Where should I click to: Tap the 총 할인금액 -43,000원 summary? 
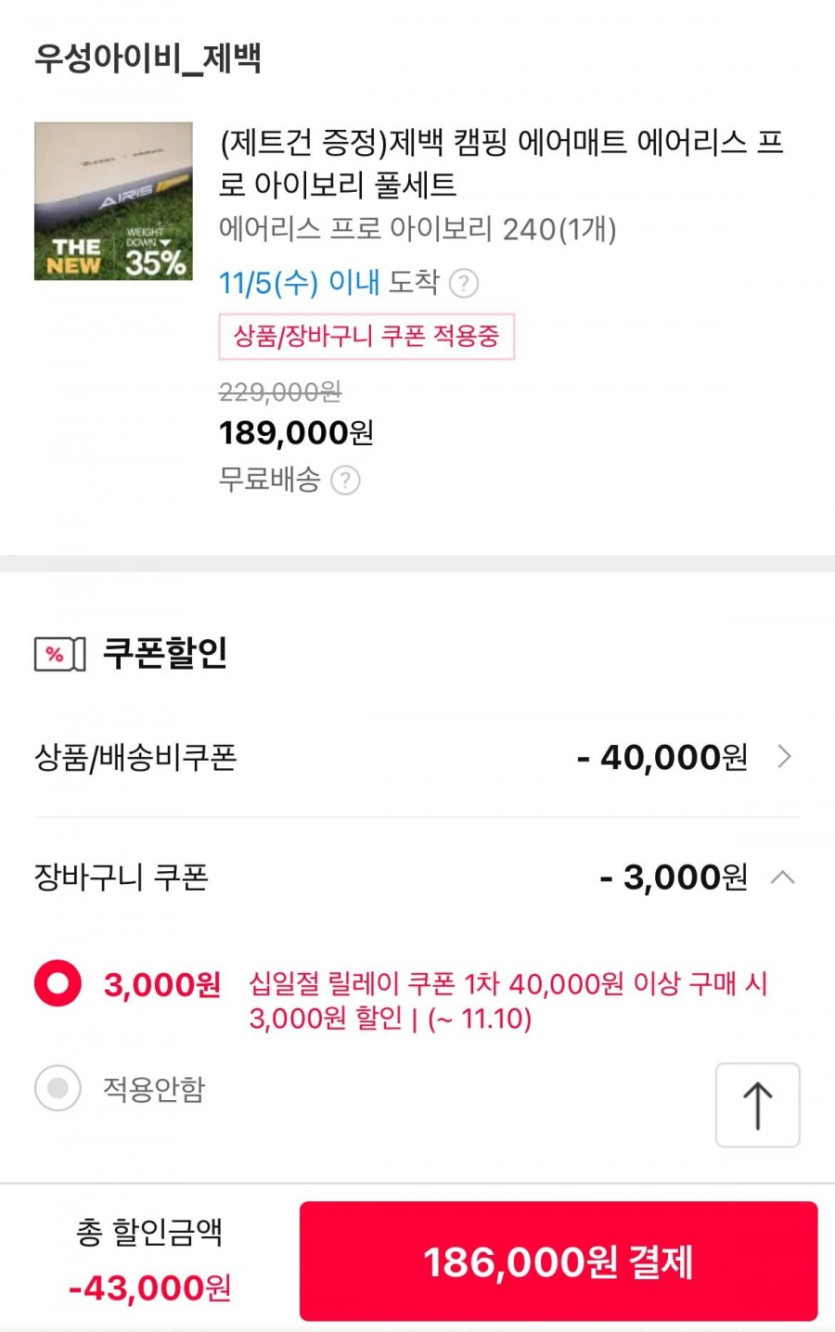pyautogui.click(x=150, y=1261)
